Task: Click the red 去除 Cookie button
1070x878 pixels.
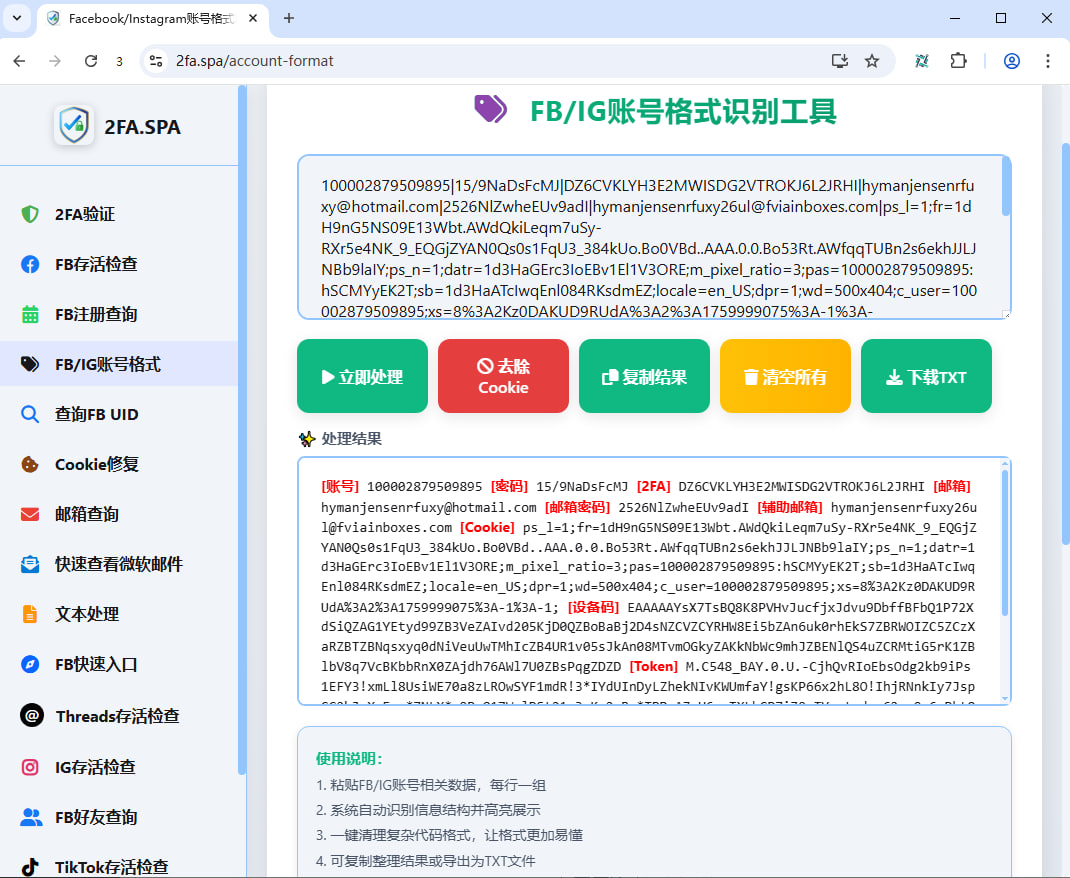Action: coord(503,376)
